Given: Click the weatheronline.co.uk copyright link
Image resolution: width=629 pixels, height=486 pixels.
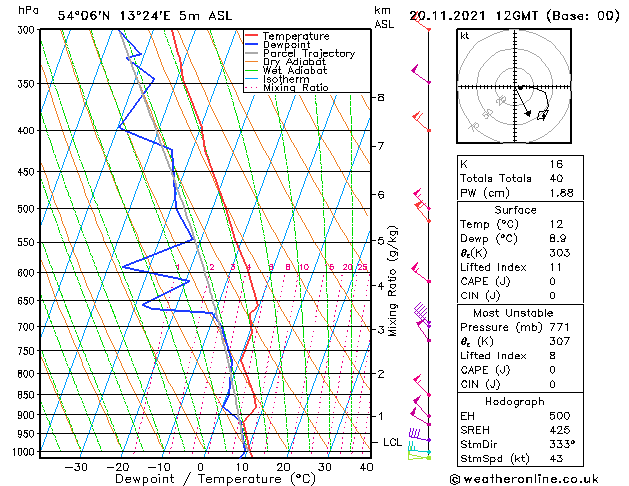Looking at the screenshot, I should [x=524, y=479].
